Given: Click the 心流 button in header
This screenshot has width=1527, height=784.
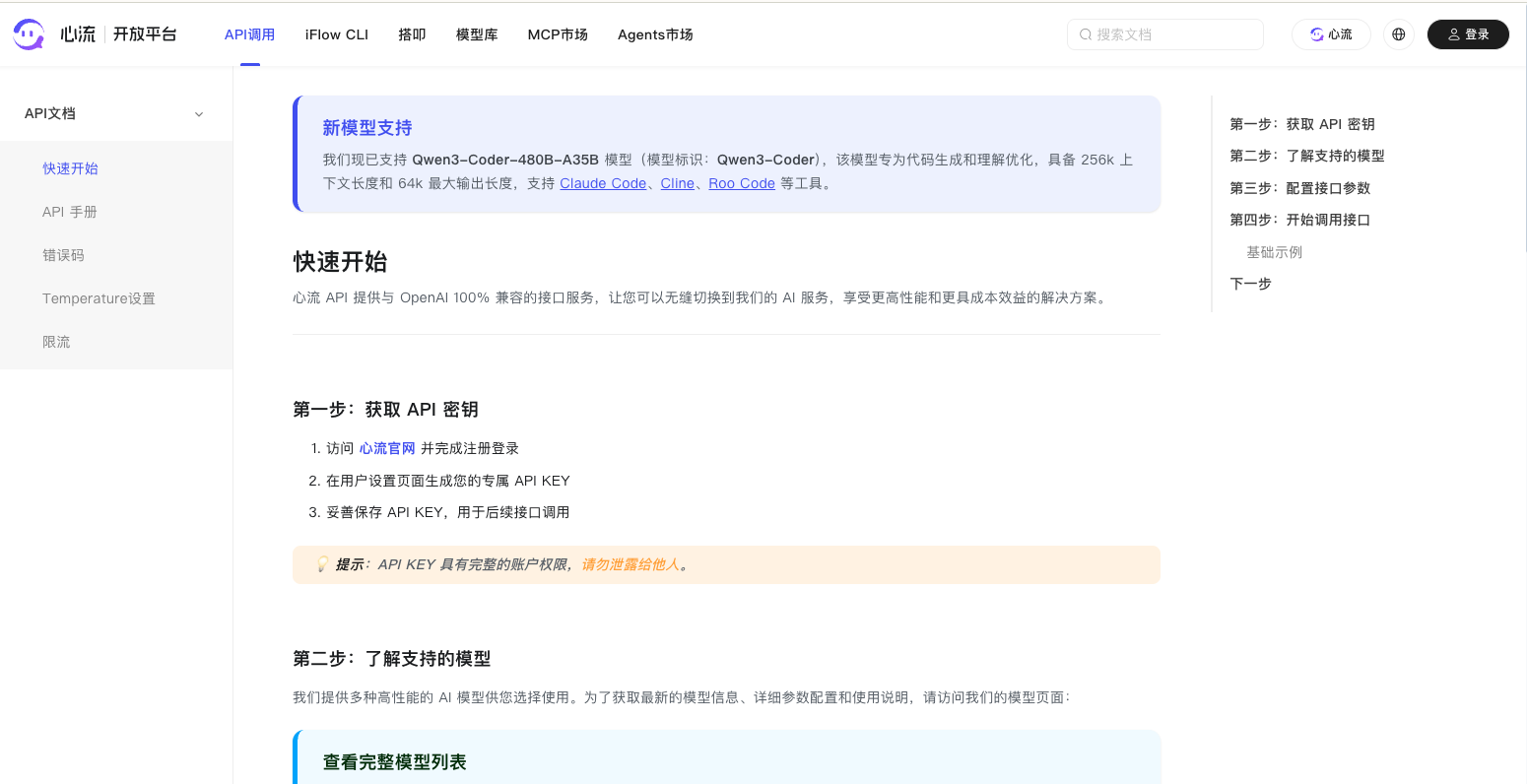Looking at the screenshot, I should (x=1331, y=34).
